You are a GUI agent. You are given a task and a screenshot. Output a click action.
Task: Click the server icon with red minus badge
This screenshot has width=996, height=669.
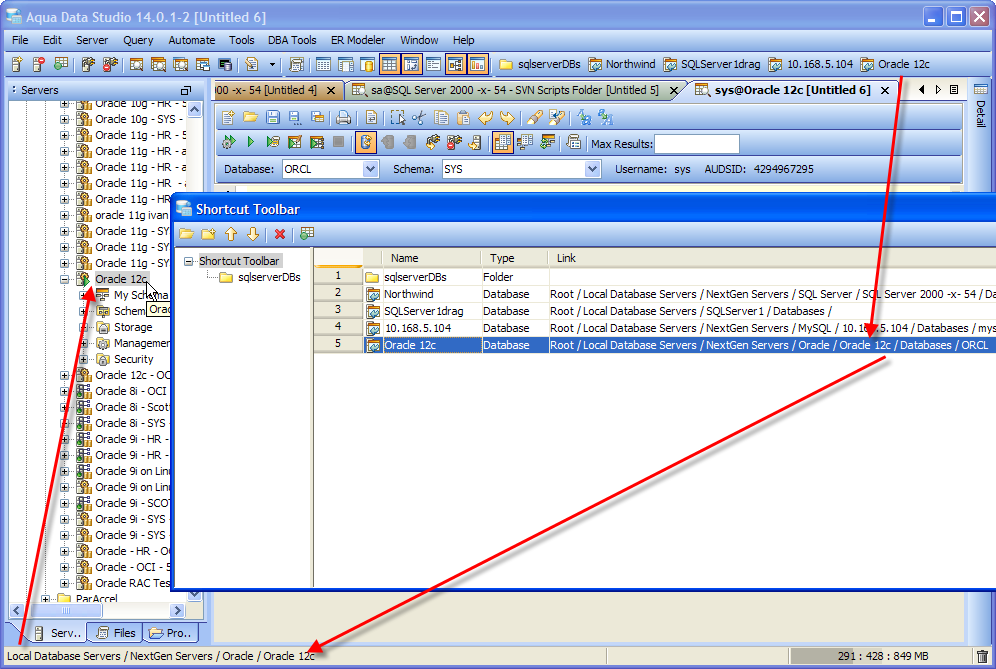pos(38,64)
